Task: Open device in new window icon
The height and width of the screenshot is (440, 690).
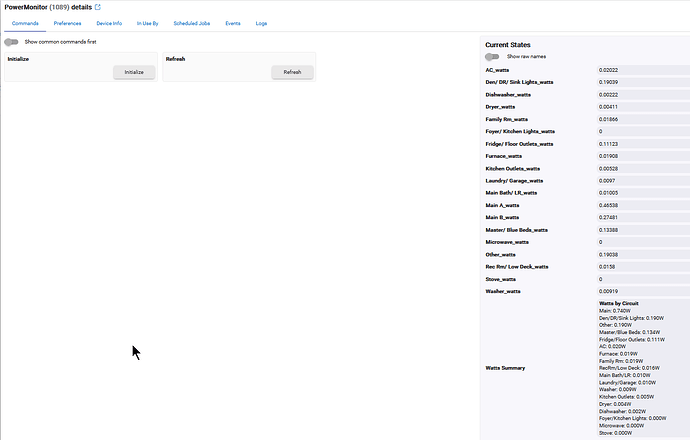Action: [x=97, y=7]
